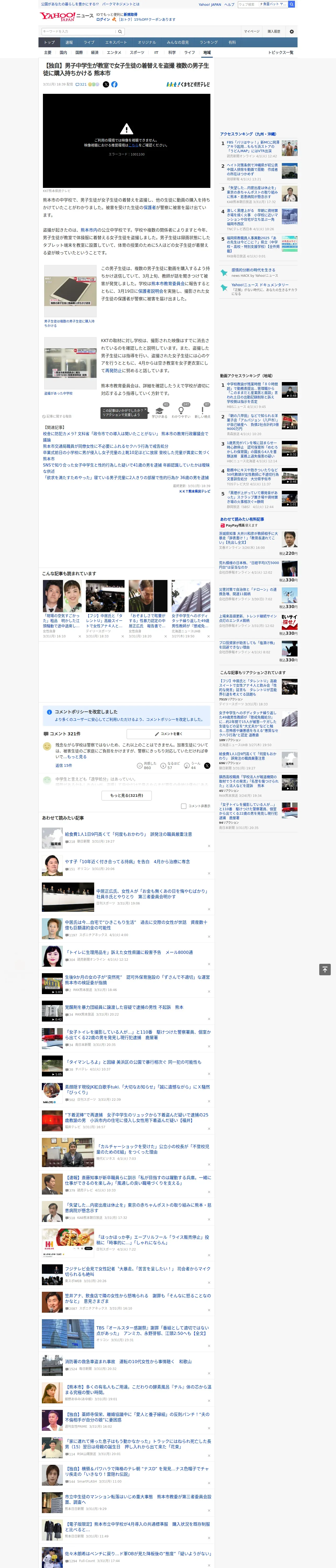Open the ほっかほっか亭 エープリルフール article

point(153,1240)
